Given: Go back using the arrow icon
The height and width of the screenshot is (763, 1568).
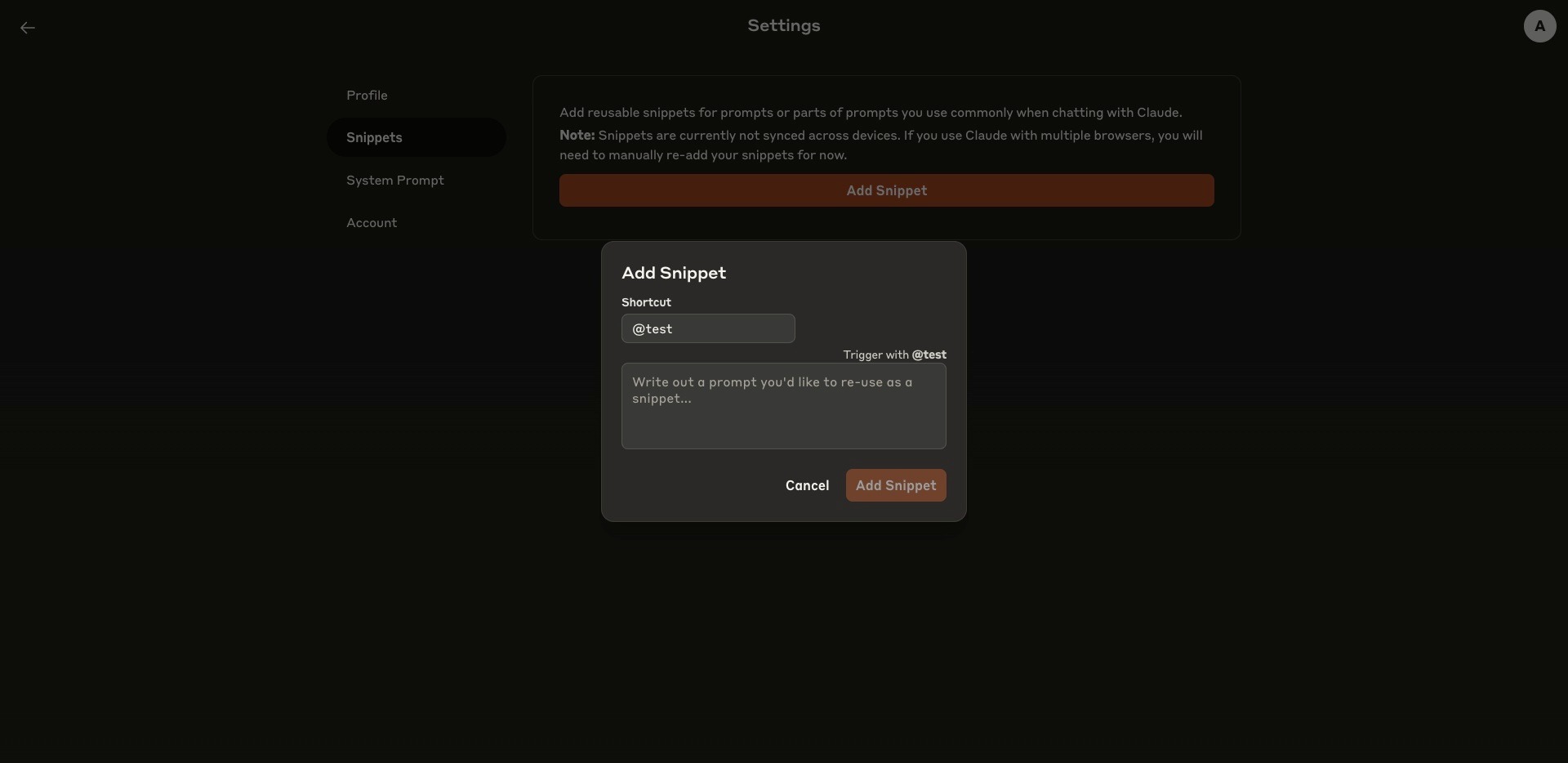Looking at the screenshot, I should [x=28, y=28].
